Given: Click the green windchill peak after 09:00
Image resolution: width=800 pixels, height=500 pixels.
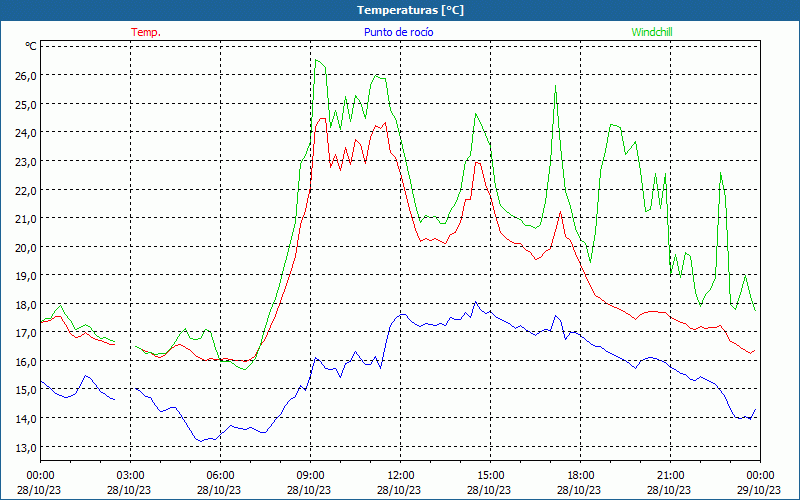Looking at the screenshot, I should pyautogui.click(x=316, y=60).
